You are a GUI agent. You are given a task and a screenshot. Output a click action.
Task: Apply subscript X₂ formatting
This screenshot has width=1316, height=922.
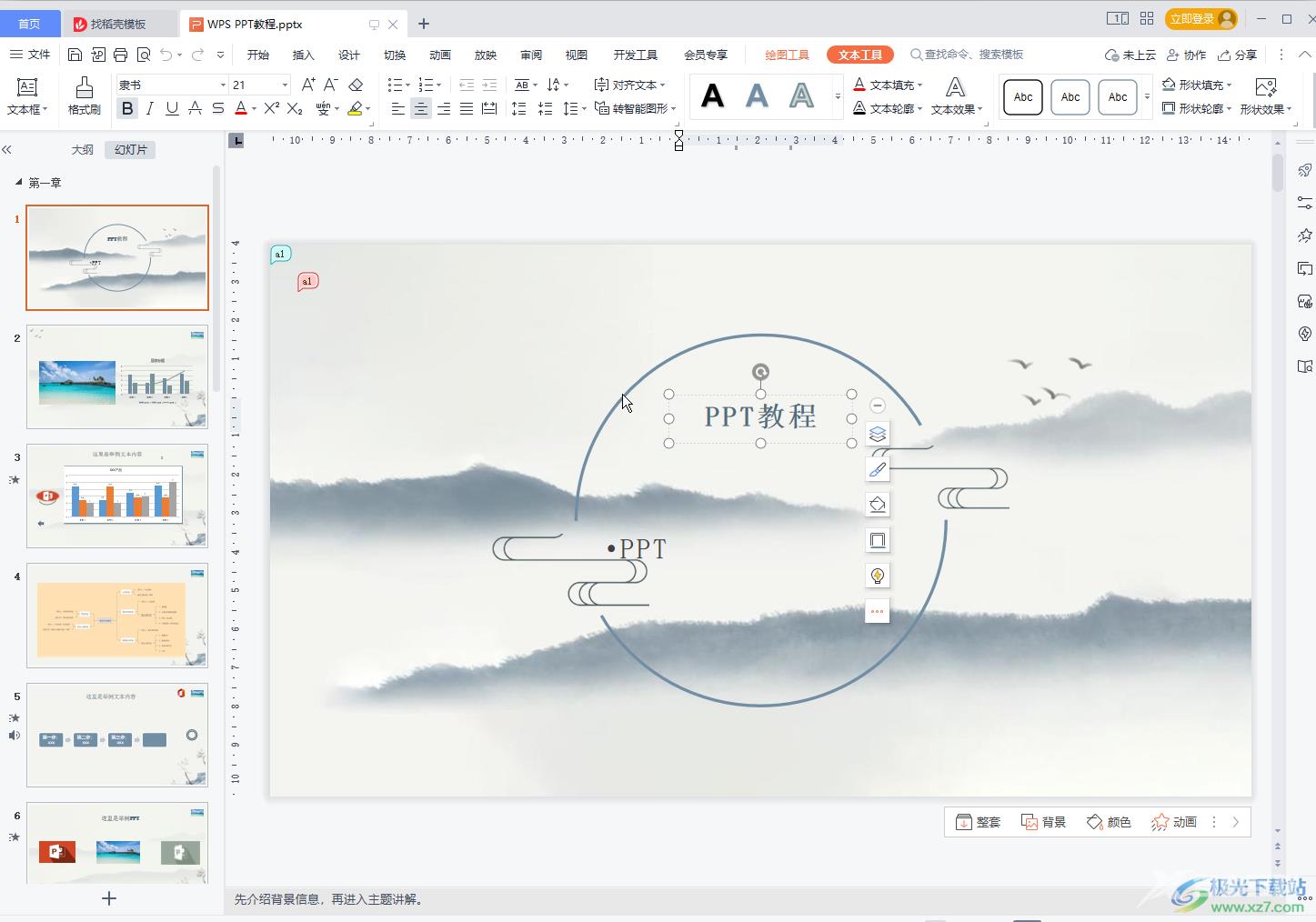click(x=294, y=108)
